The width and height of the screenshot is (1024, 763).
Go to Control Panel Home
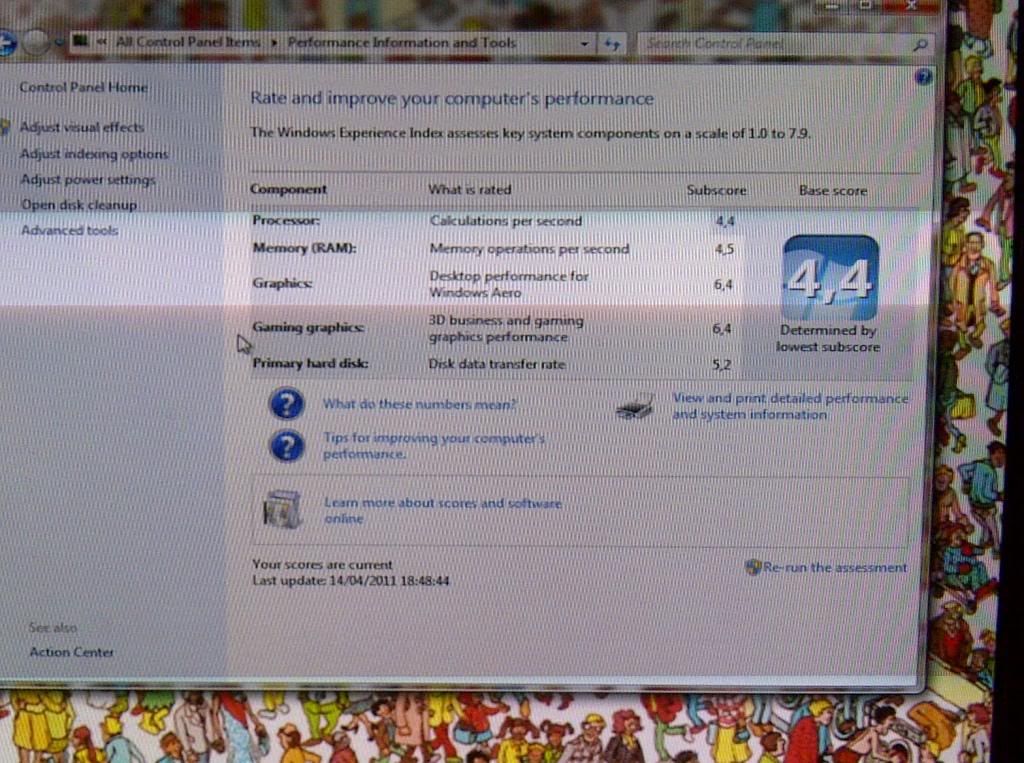tap(84, 87)
